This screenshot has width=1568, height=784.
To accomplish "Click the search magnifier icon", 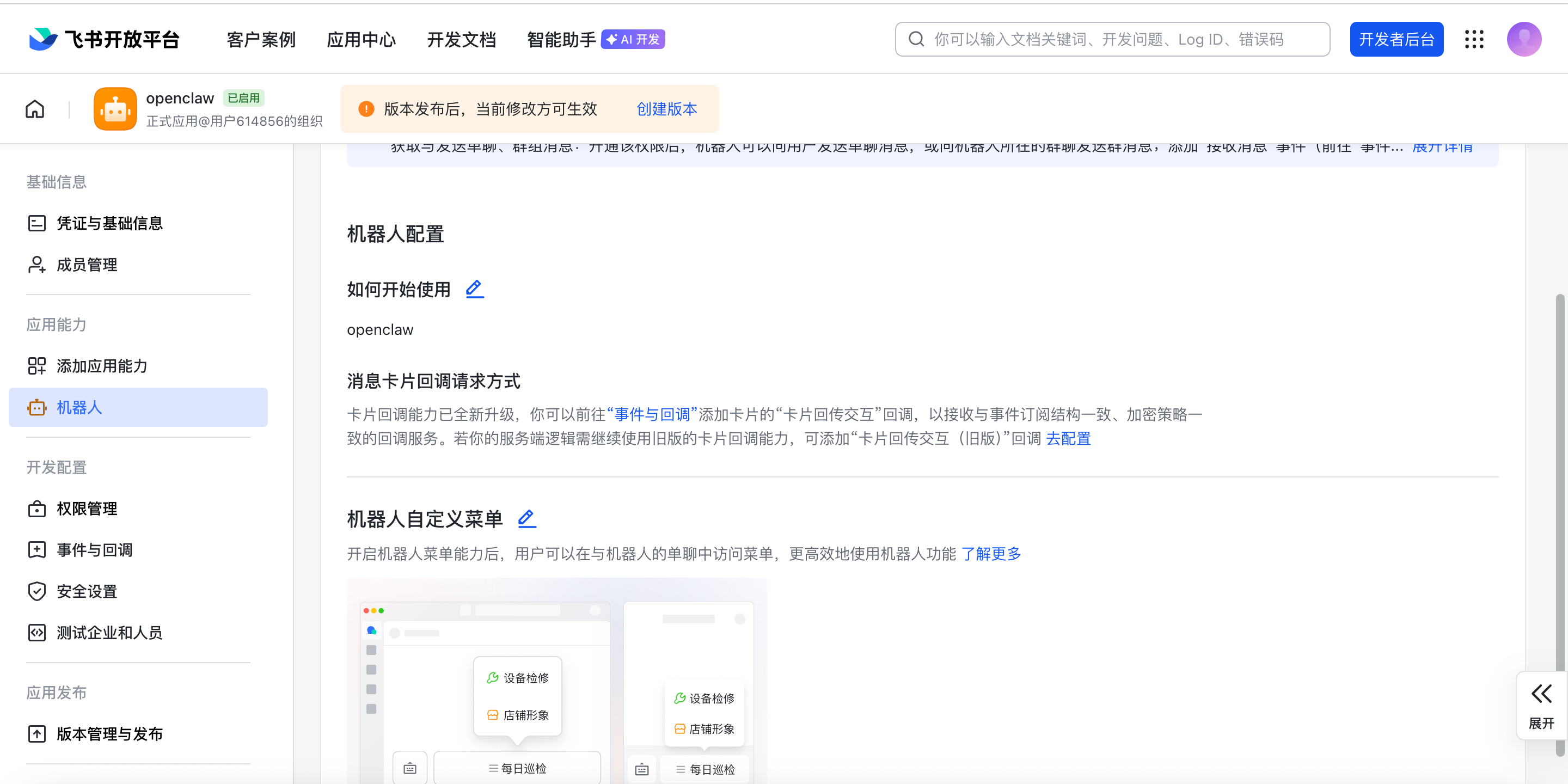I will tap(916, 40).
